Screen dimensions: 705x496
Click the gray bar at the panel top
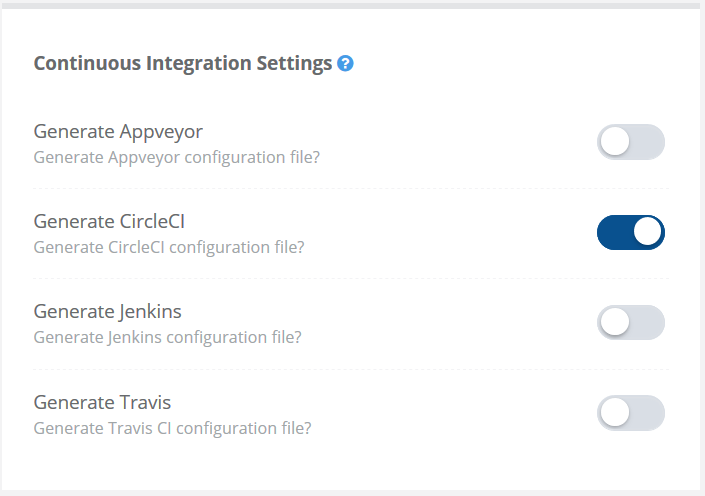pyautogui.click(x=351, y=6)
